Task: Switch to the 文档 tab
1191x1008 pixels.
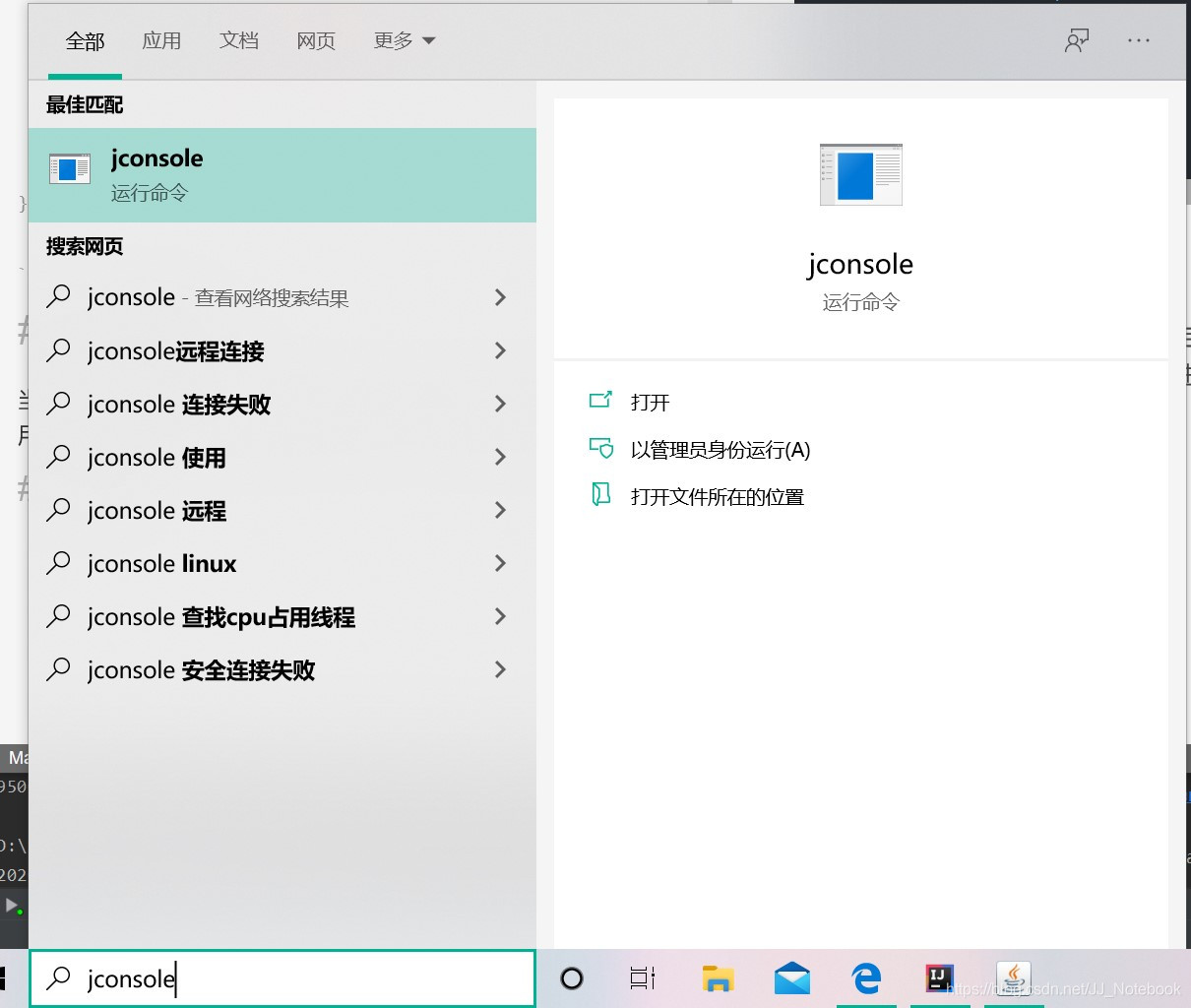Action: pyautogui.click(x=239, y=41)
